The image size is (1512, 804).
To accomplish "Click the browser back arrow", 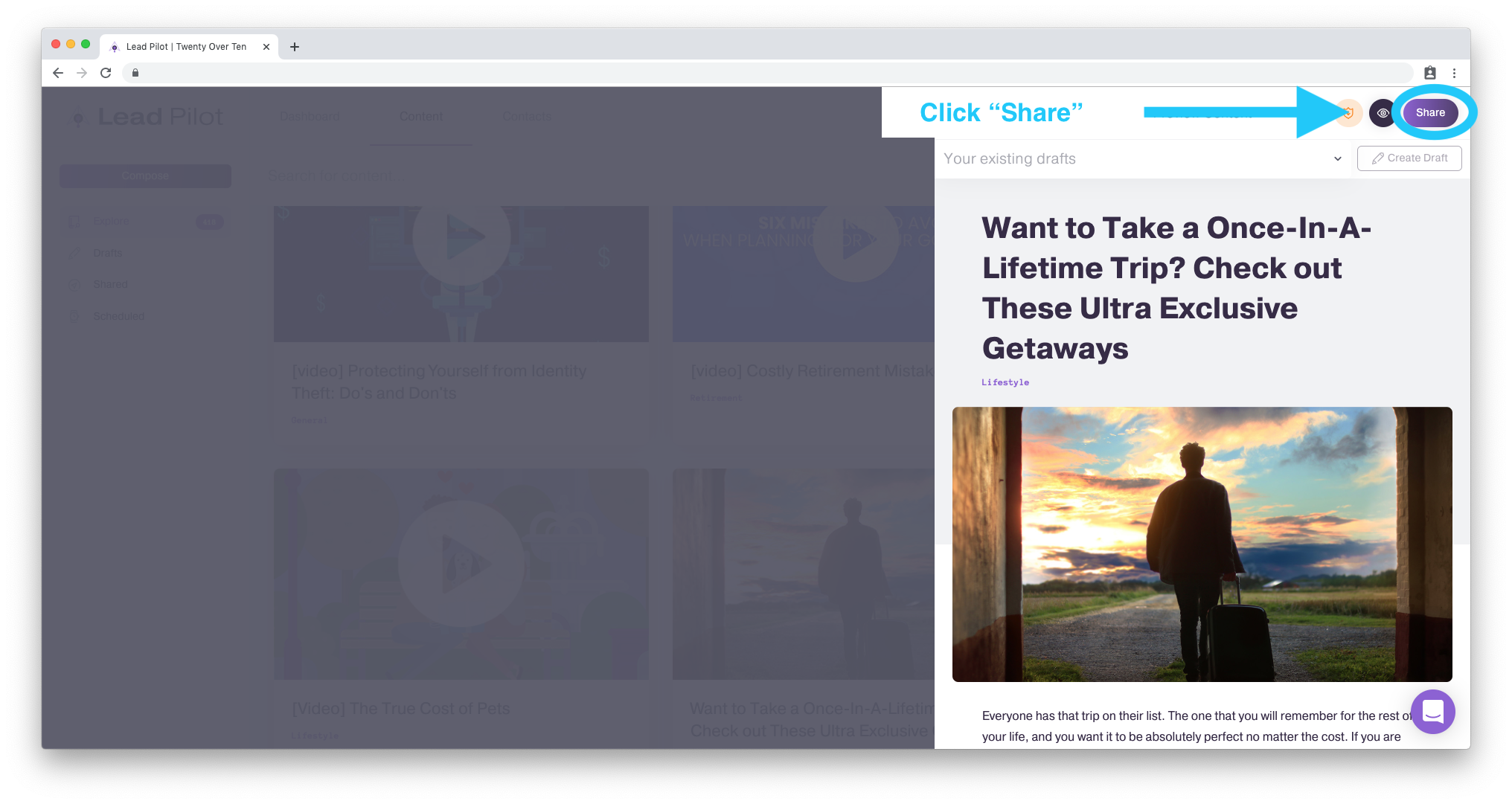I will click(x=58, y=73).
